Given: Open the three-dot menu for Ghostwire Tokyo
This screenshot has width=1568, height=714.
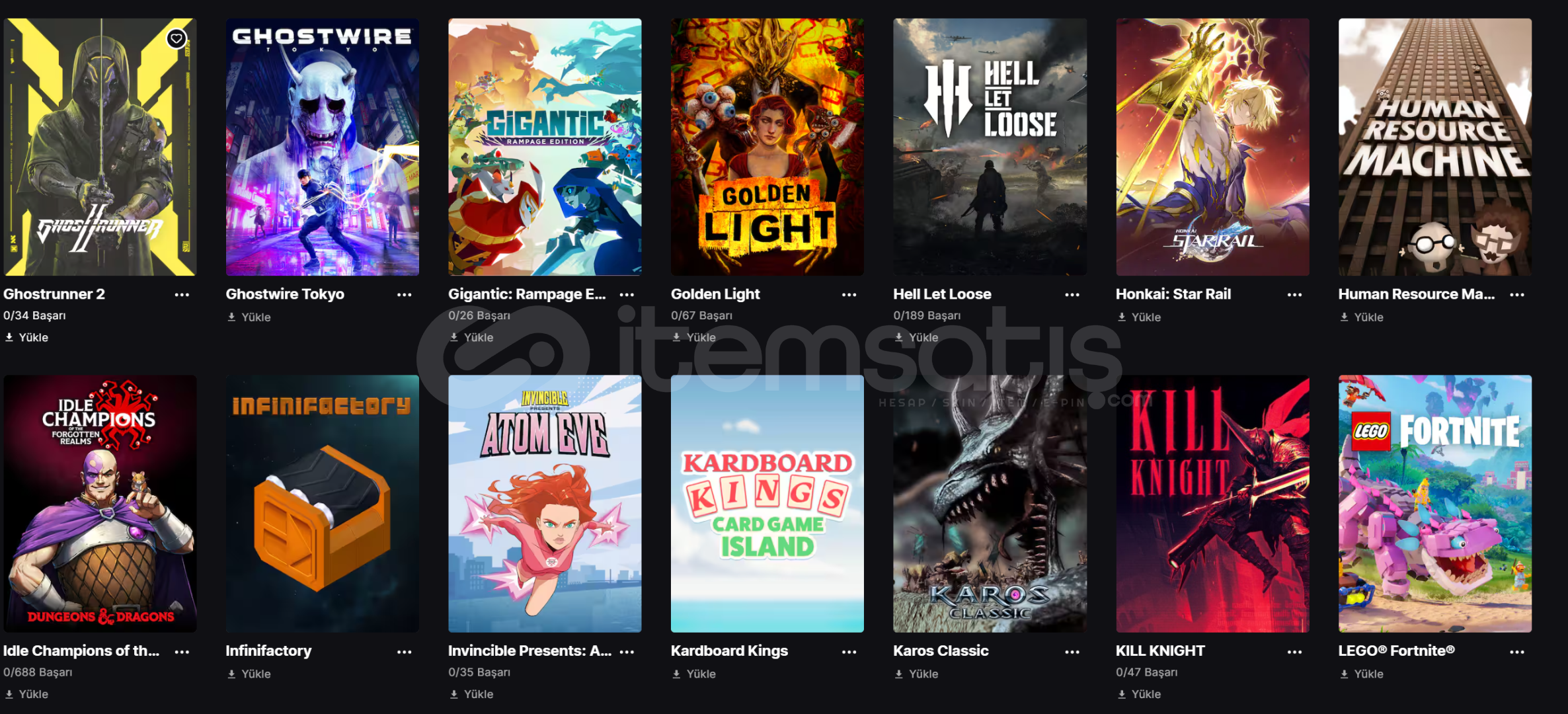Looking at the screenshot, I should tap(405, 295).
